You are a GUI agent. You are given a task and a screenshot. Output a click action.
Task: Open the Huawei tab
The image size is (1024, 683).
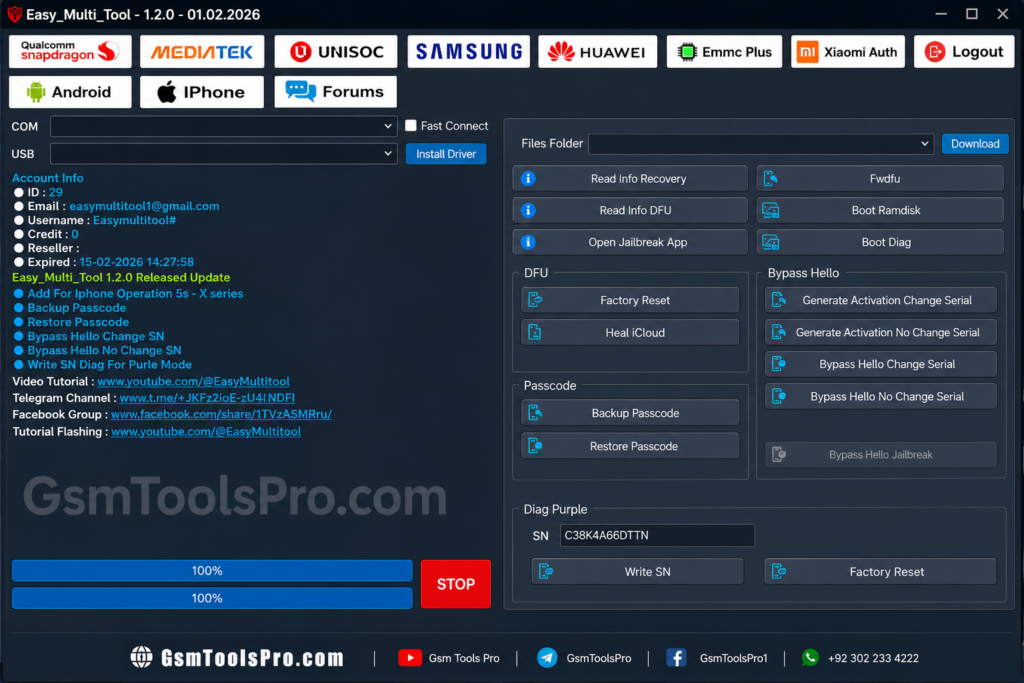point(597,52)
